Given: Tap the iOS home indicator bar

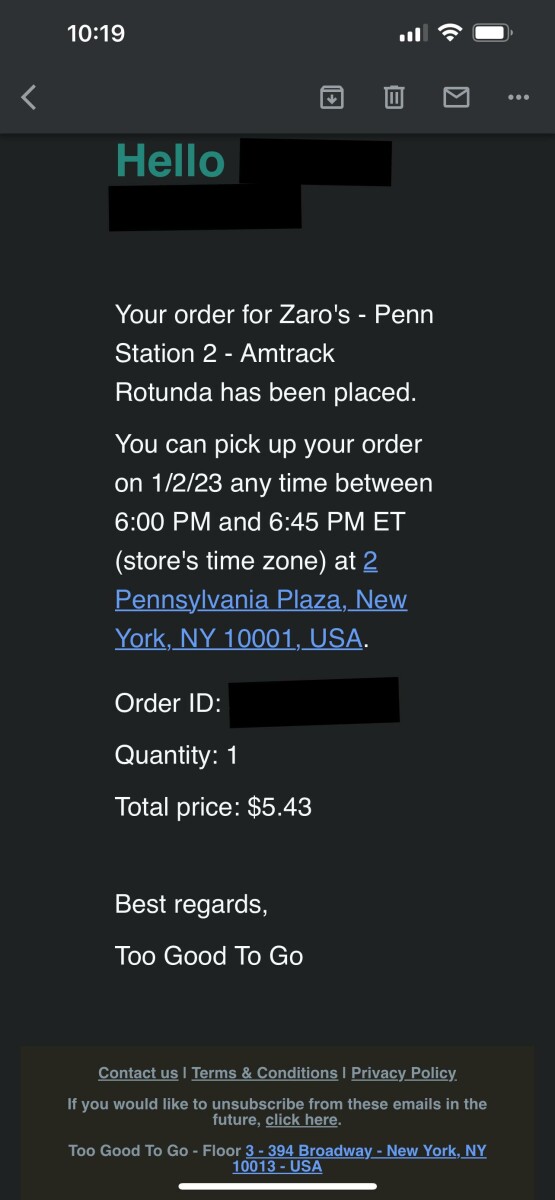Looking at the screenshot, I should click(x=277, y=1186).
